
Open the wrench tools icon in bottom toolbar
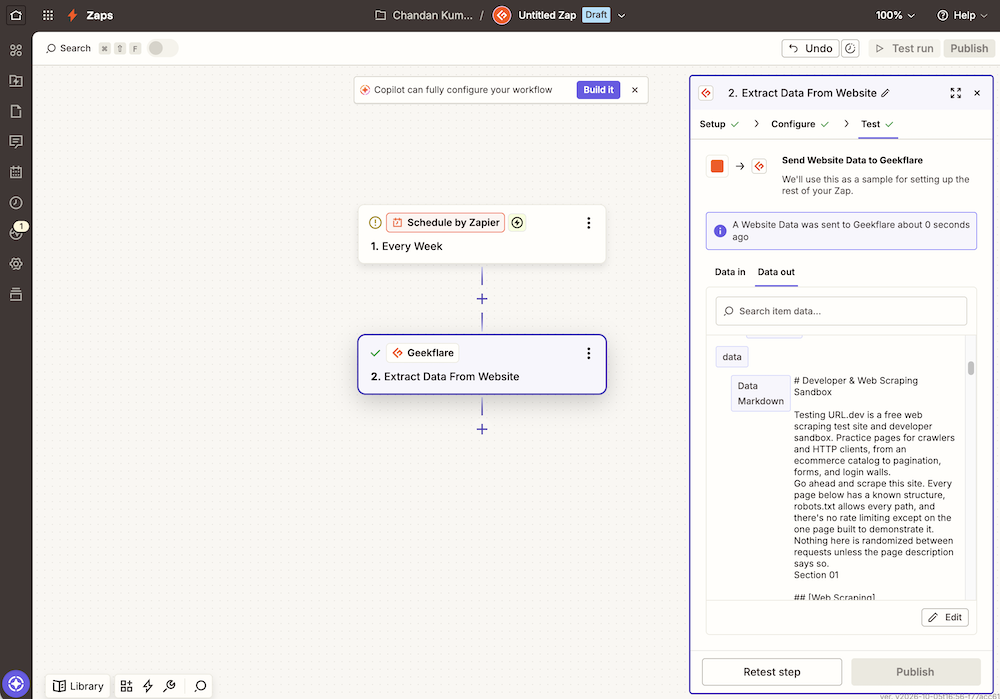(169, 686)
